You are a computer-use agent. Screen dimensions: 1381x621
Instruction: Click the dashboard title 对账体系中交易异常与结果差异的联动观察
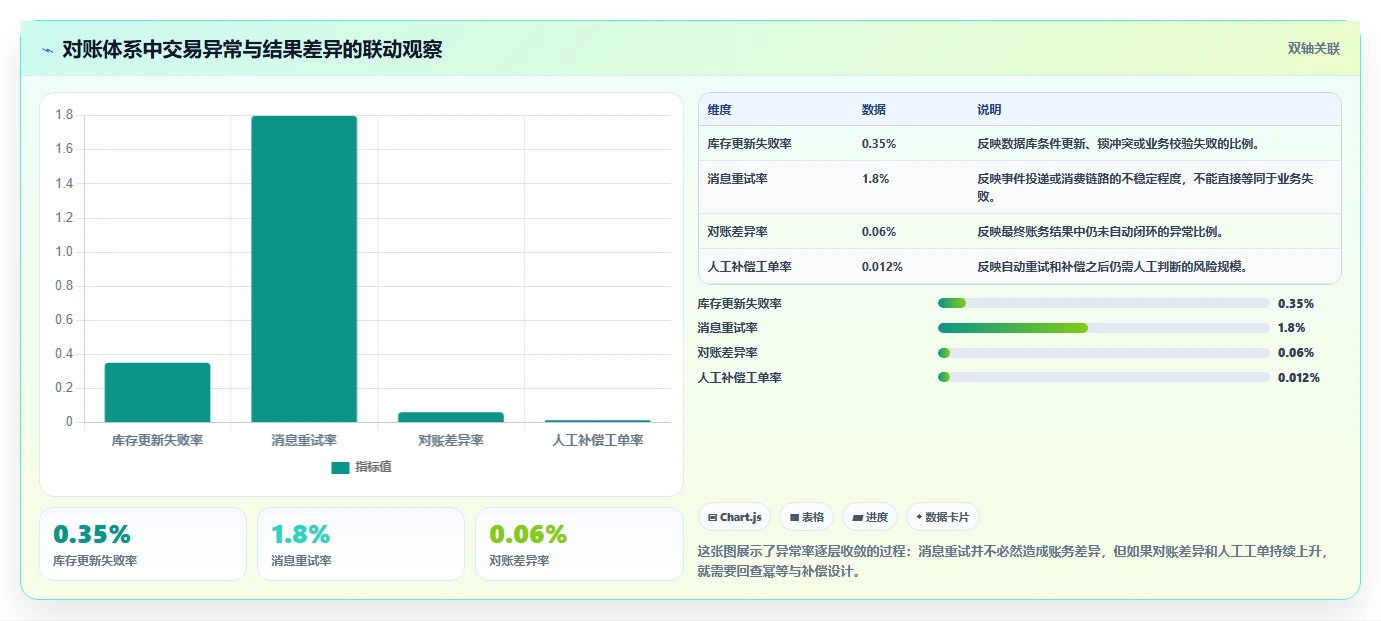pyautogui.click(x=252, y=49)
